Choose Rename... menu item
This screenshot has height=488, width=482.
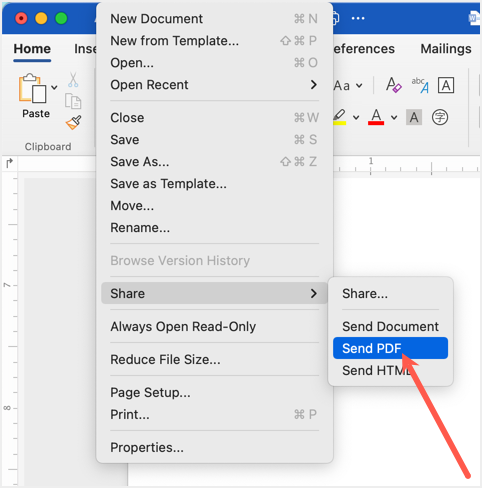(x=214, y=228)
